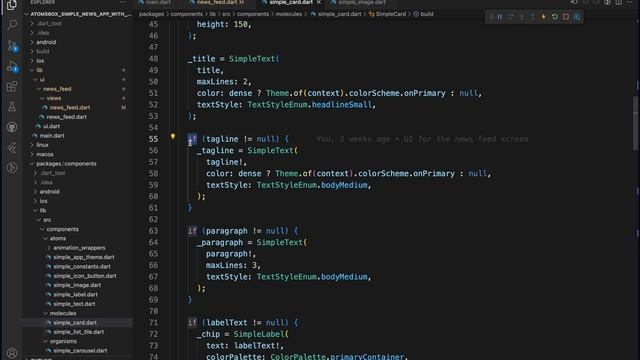The height and width of the screenshot is (360, 640).
Task: Close the simple_card.dart tab
Action: [319, 2]
